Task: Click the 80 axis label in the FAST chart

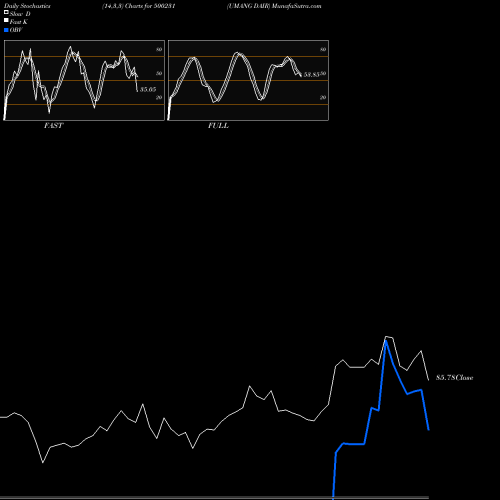Action: pos(159,50)
